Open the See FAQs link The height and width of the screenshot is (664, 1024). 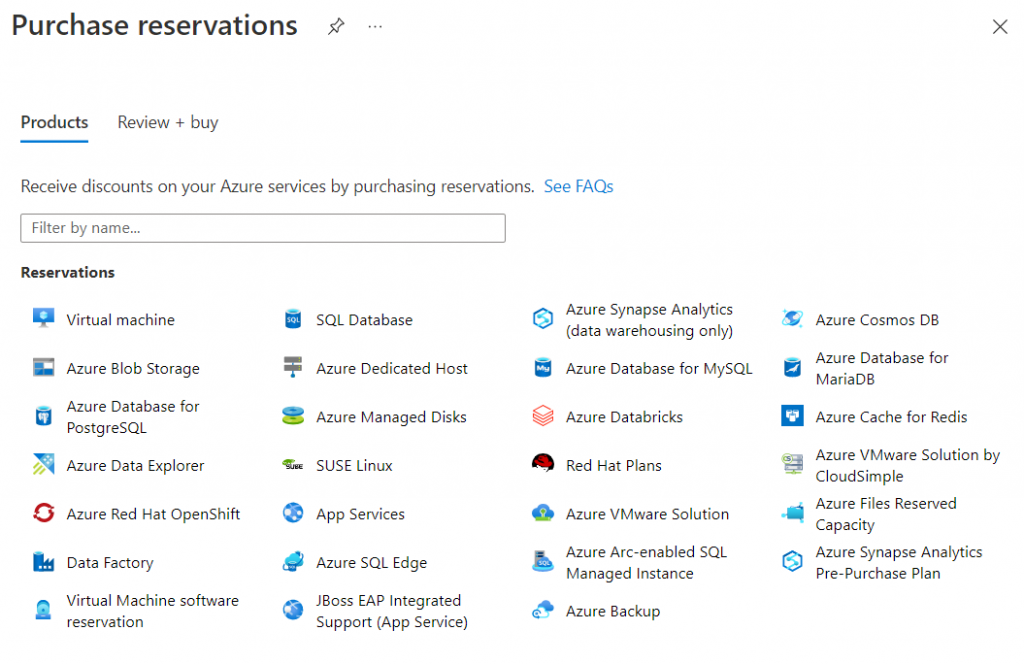pos(578,186)
